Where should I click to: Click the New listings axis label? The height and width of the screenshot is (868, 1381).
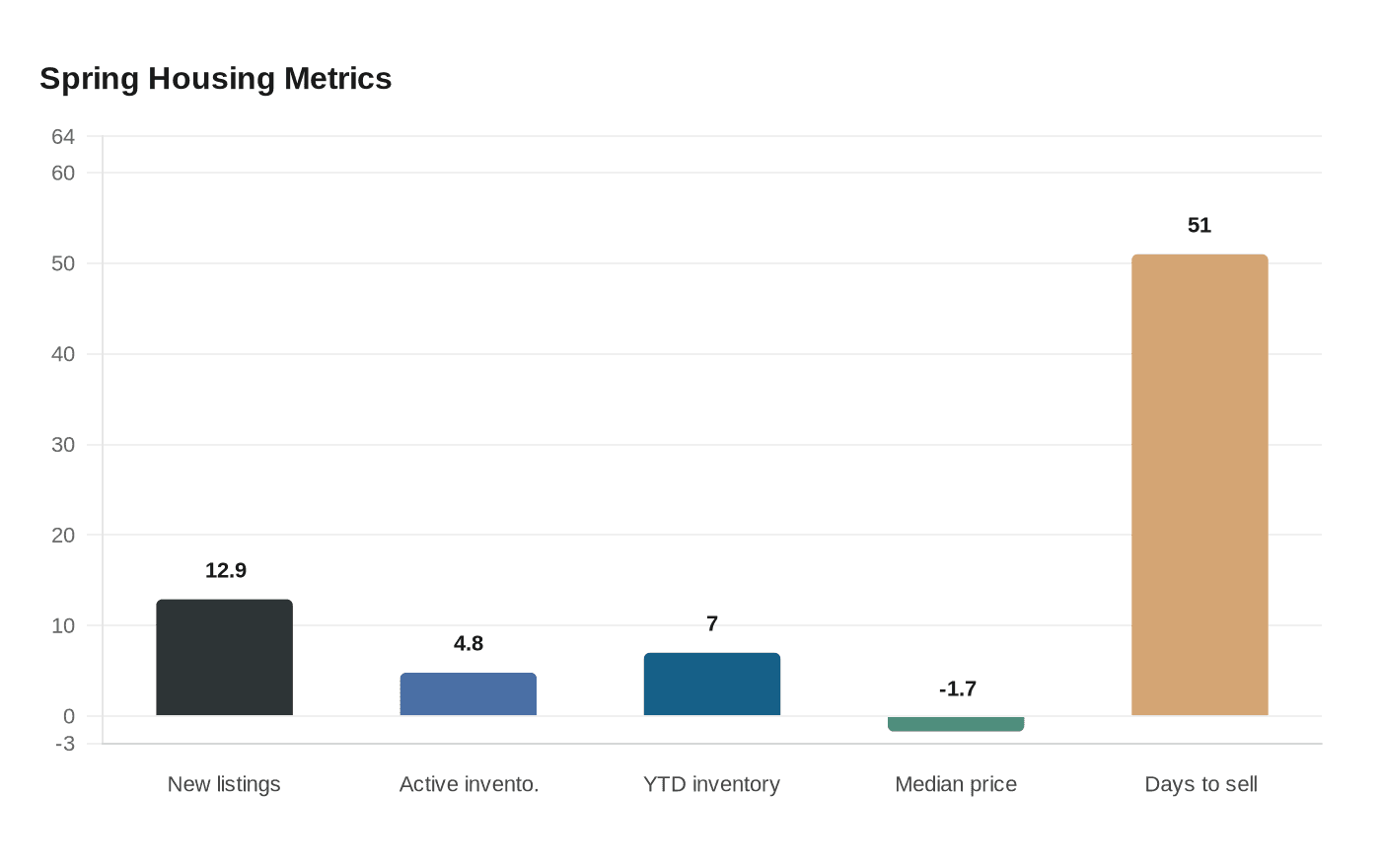coord(224,784)
